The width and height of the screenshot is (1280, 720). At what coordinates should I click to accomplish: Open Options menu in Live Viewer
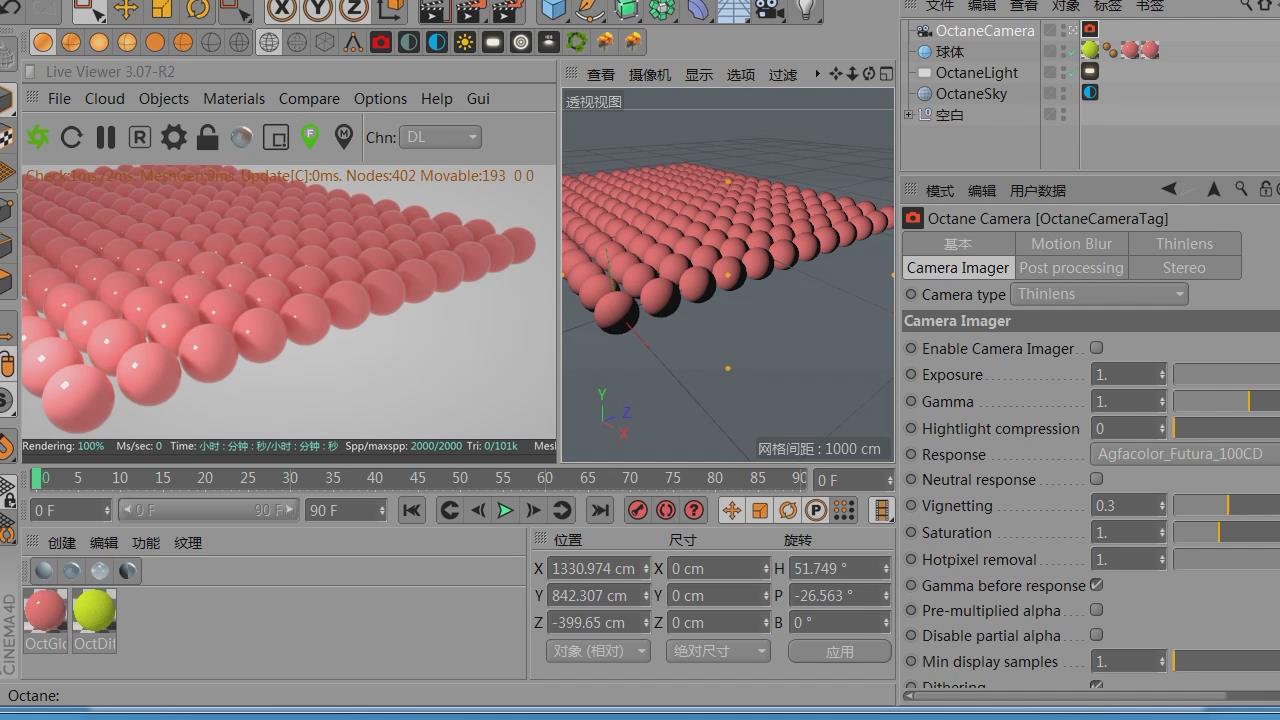(x=380, y=99)
